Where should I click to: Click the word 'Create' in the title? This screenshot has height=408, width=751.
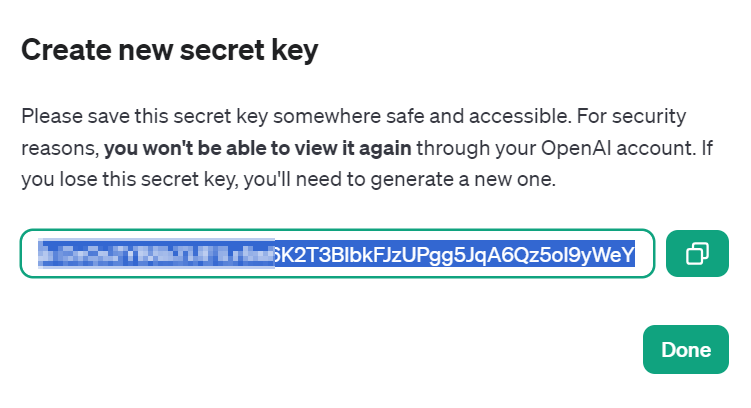pos(66,50)
